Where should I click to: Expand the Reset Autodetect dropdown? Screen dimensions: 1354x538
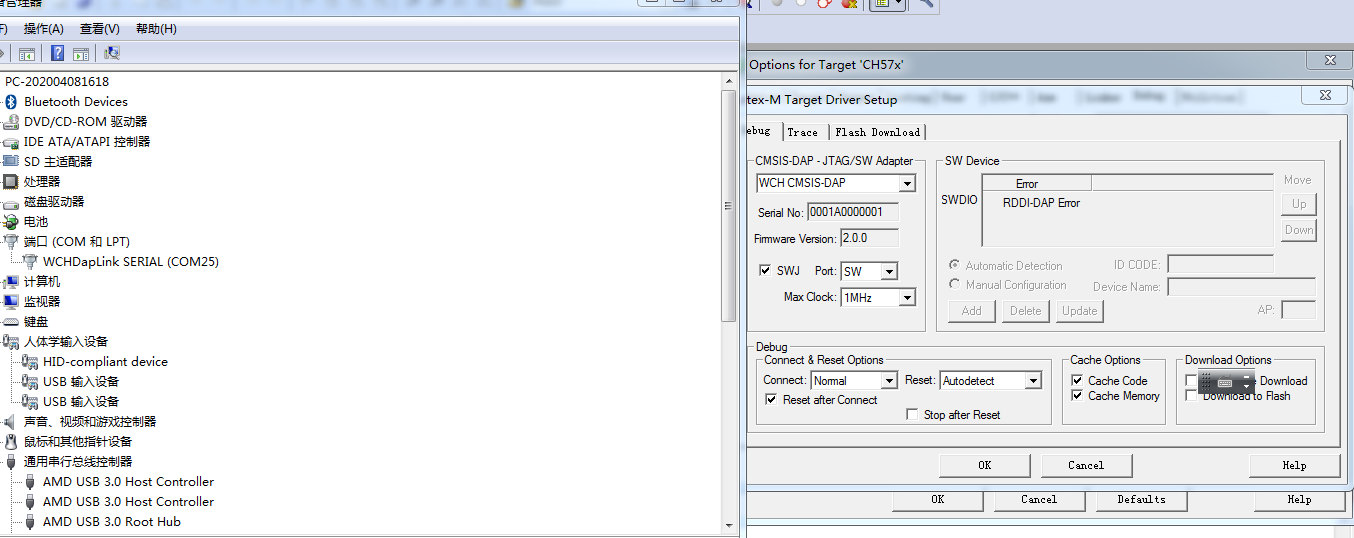coord(1033,381)
